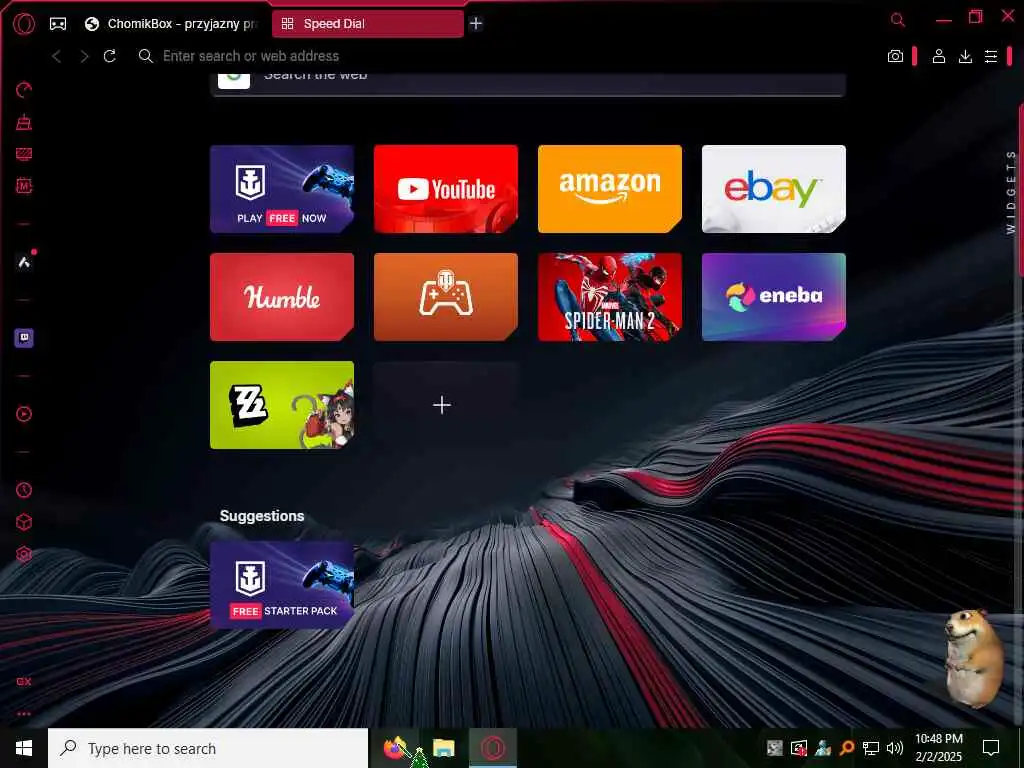1024x768 pixels.
Task: Click the striped monitor icon in the sidebar
Action: 24,154
